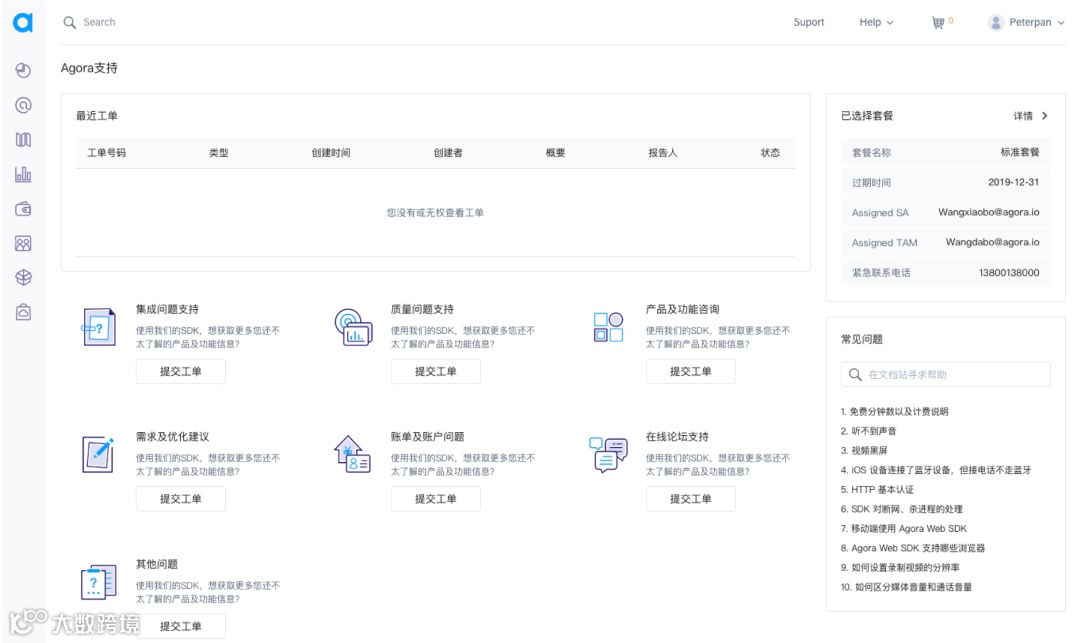
Task: Click the expiry date 2019-12-31
Action: pyautogui.click(x=1013, y=182)
